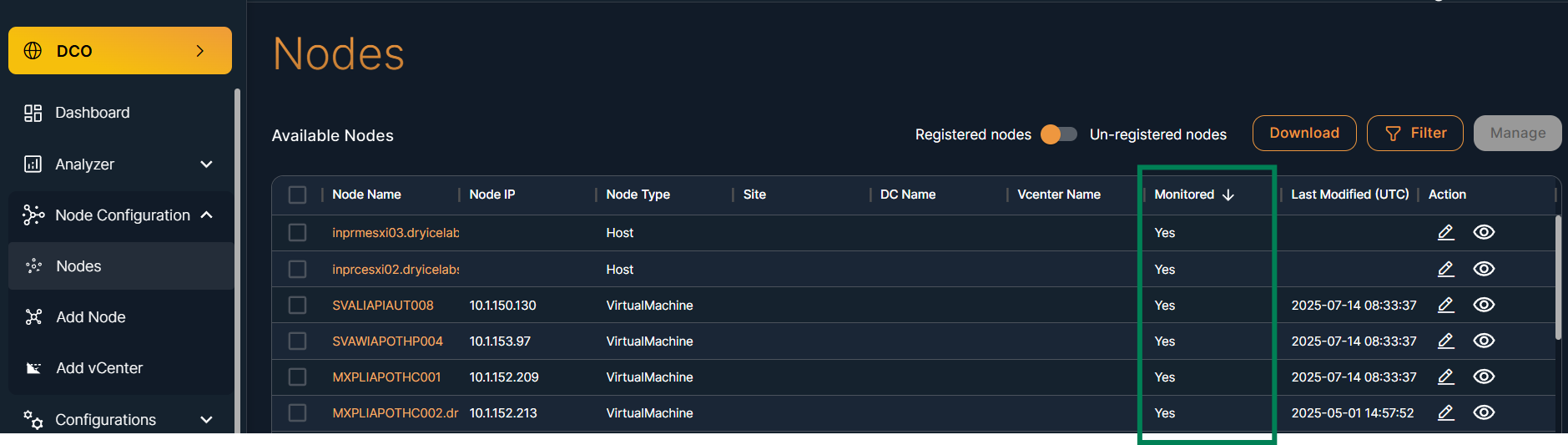Toggle Registered/Un-registered nodes switch

click(1059, 134)
